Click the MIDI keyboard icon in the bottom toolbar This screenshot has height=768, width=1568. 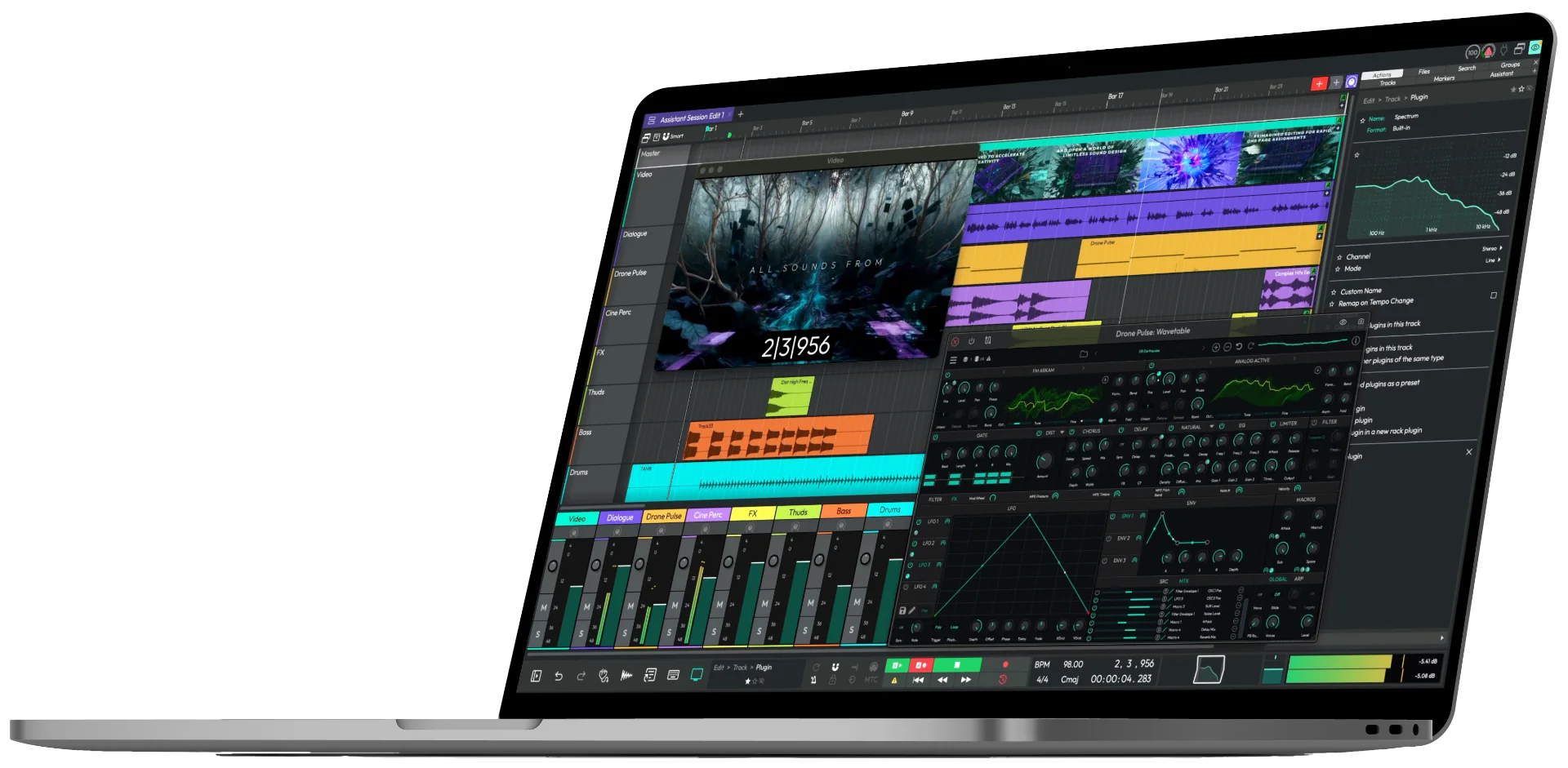click(x=673, y=675)
